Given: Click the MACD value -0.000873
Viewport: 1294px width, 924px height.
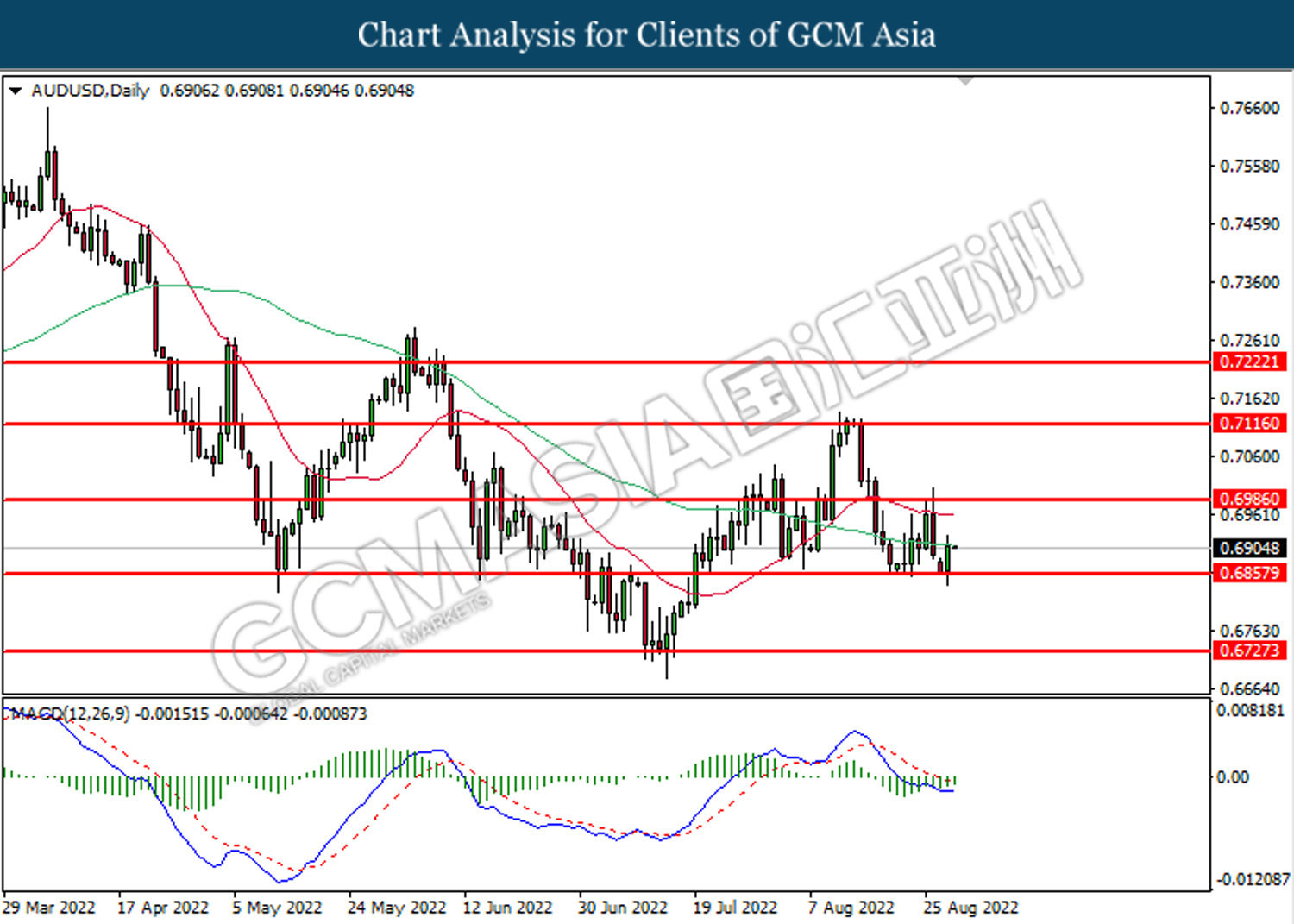Looking at the screenshot, I should (330, 714).
